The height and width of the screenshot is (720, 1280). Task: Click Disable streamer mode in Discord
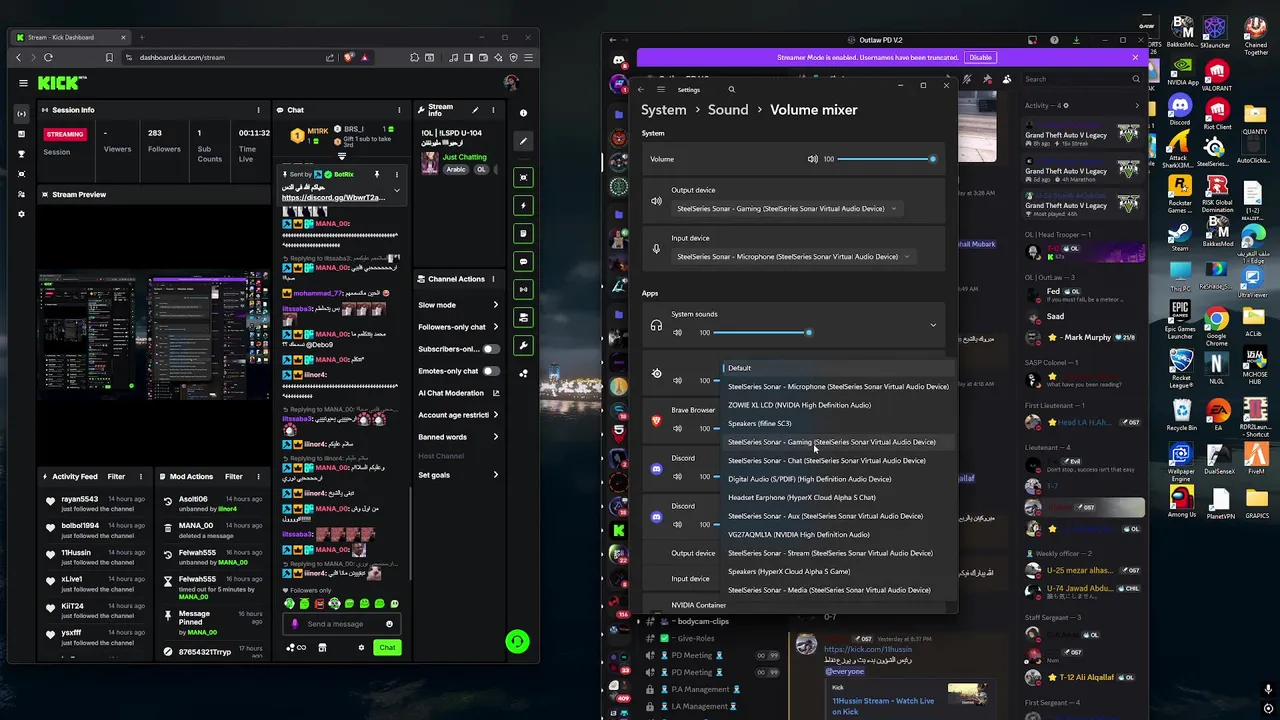pyautogui.click(x=980, y=57)
